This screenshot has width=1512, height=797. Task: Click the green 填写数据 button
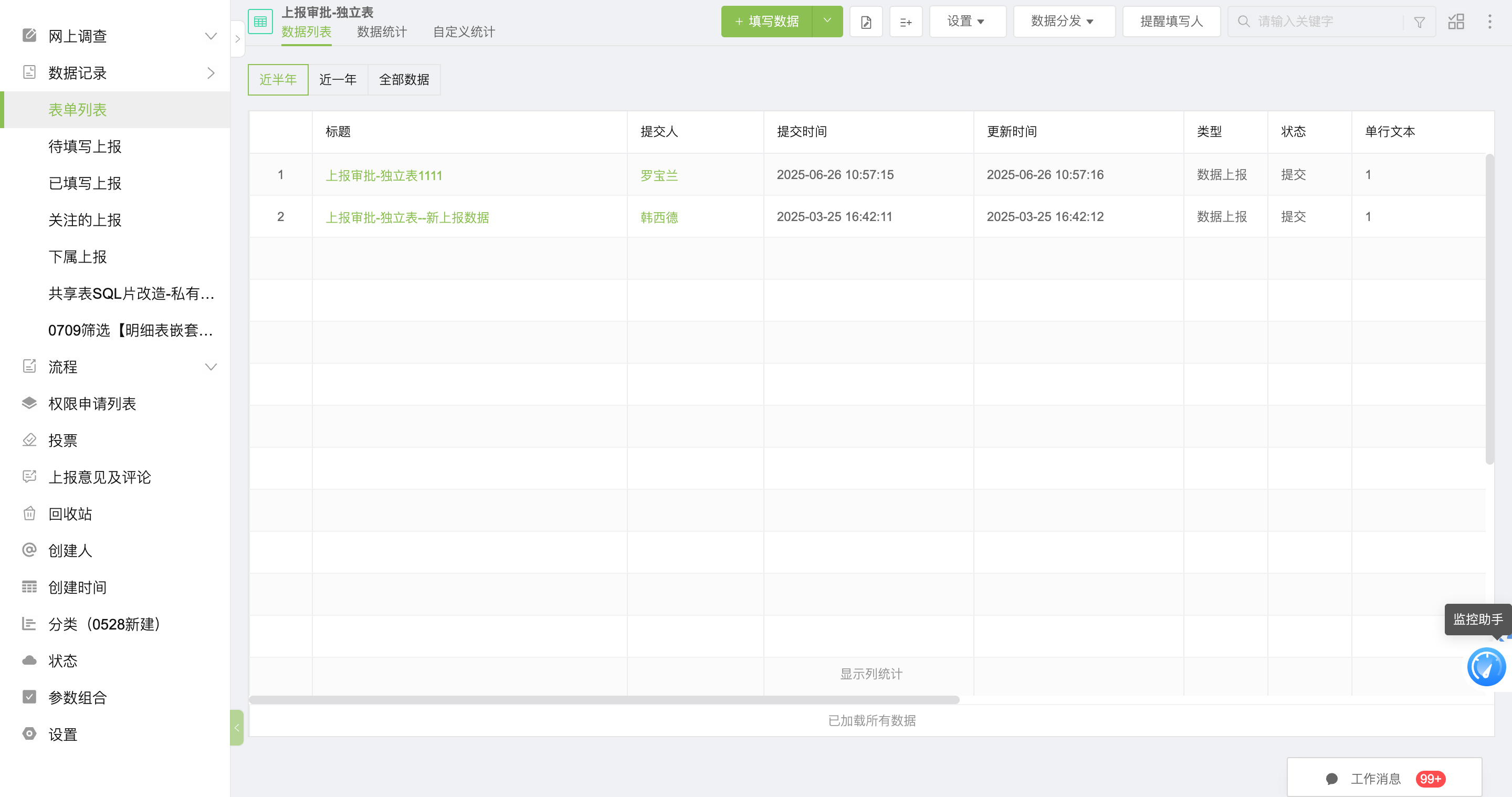(x=766, y=22)
